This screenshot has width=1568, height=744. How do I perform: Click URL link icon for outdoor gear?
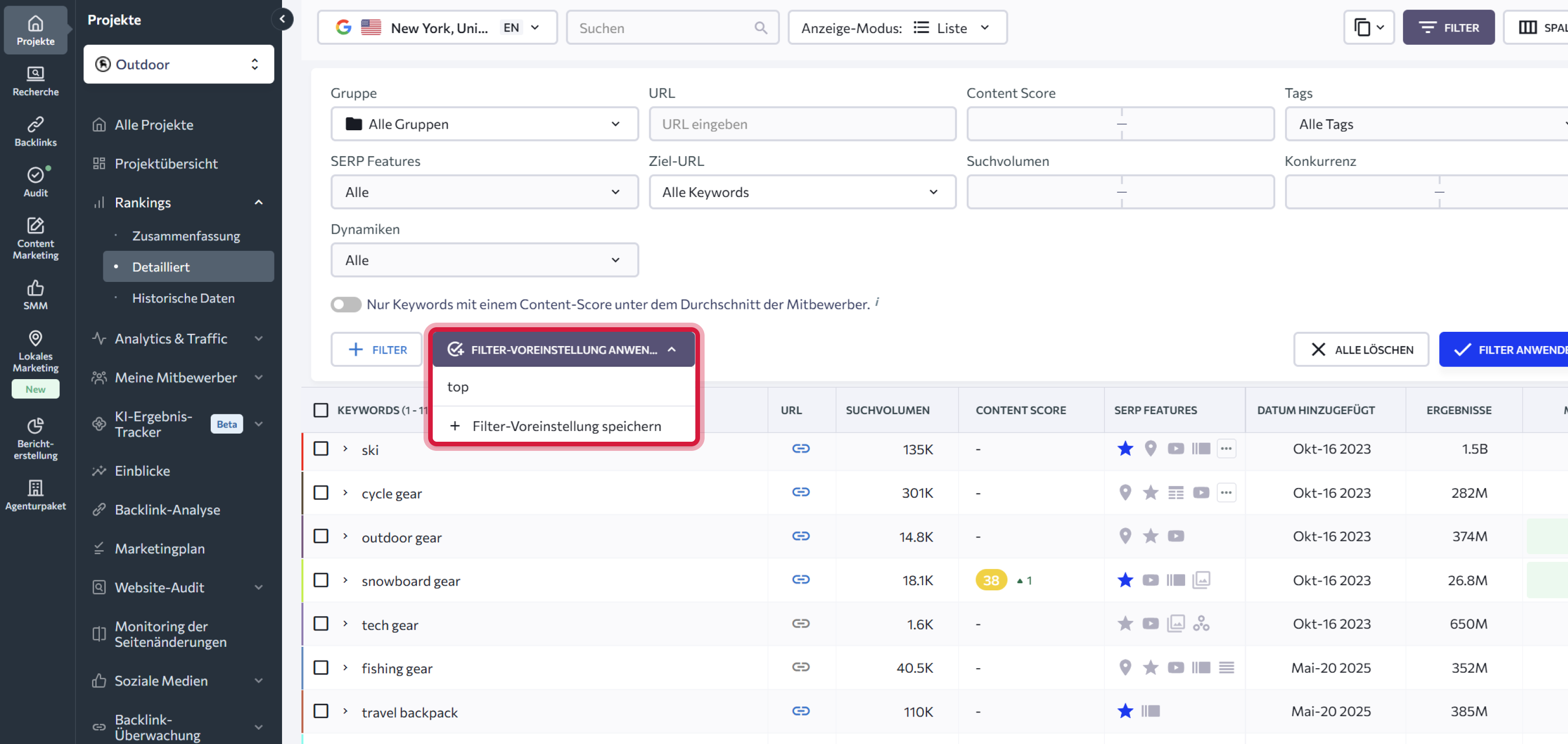tap(800, 535)
